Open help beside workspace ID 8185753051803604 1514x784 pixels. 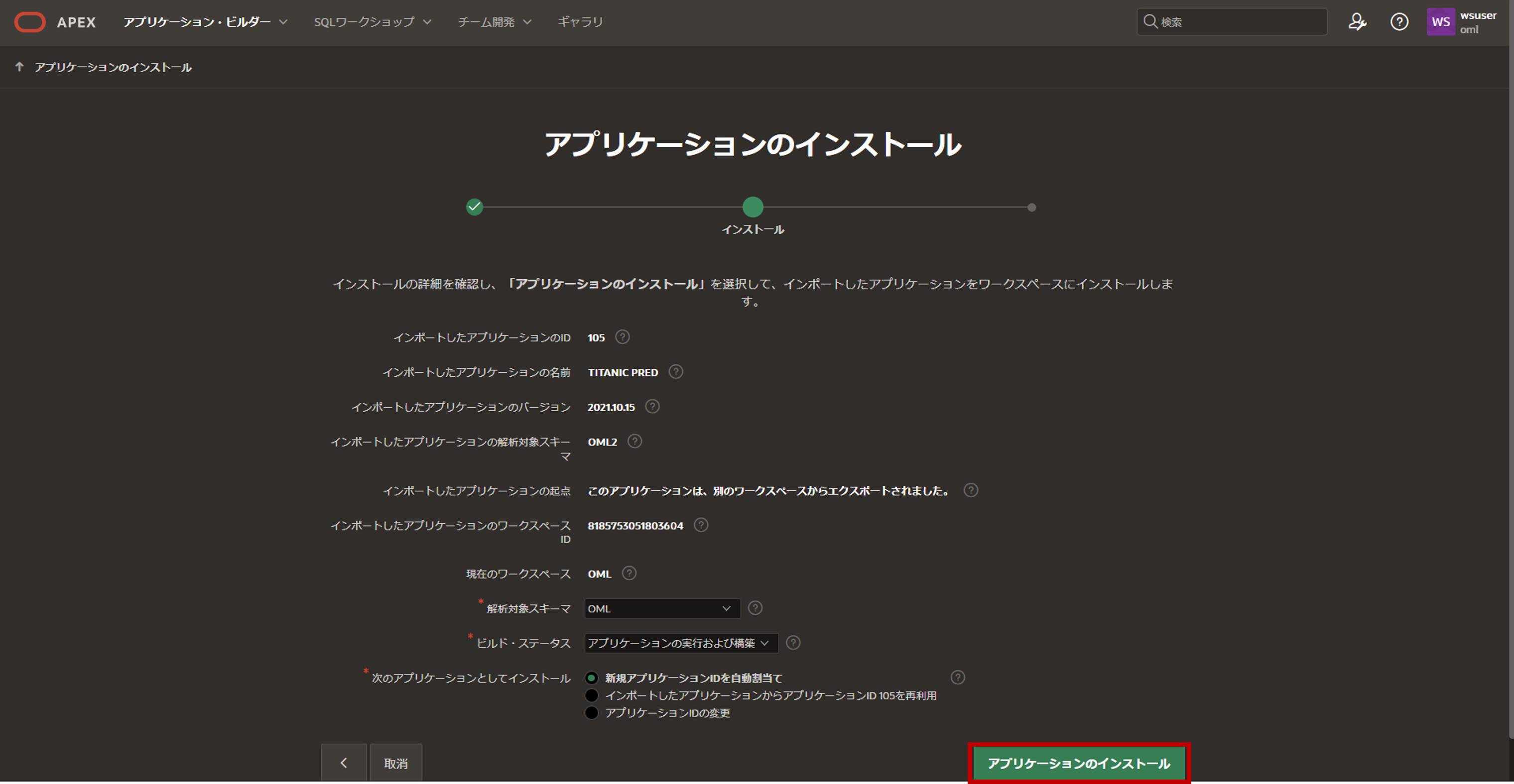700,526
